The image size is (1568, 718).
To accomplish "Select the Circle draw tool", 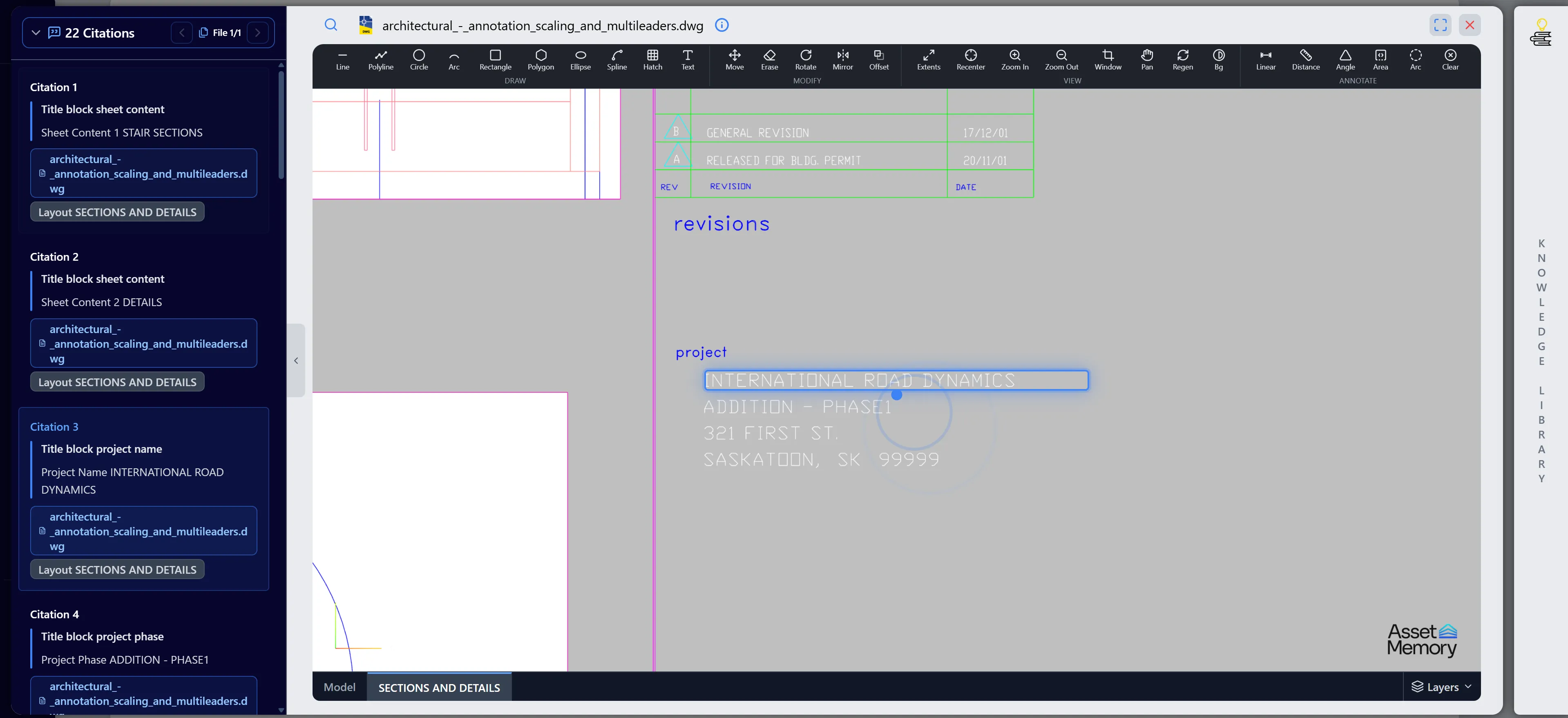I will 419,60.
